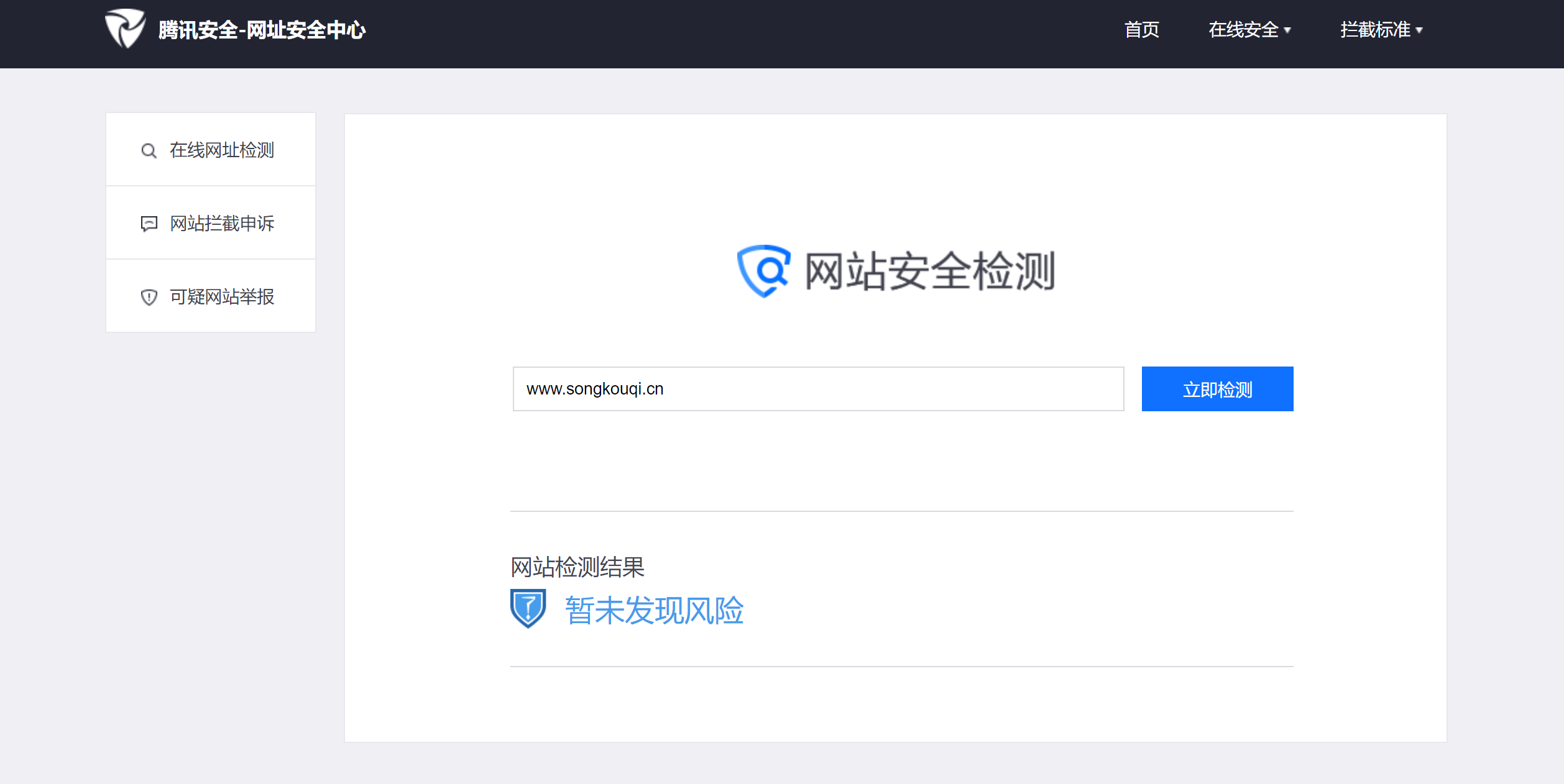Click the URL input field with www.songkouqi.cn
The image size is (1564, 784).
817,389
